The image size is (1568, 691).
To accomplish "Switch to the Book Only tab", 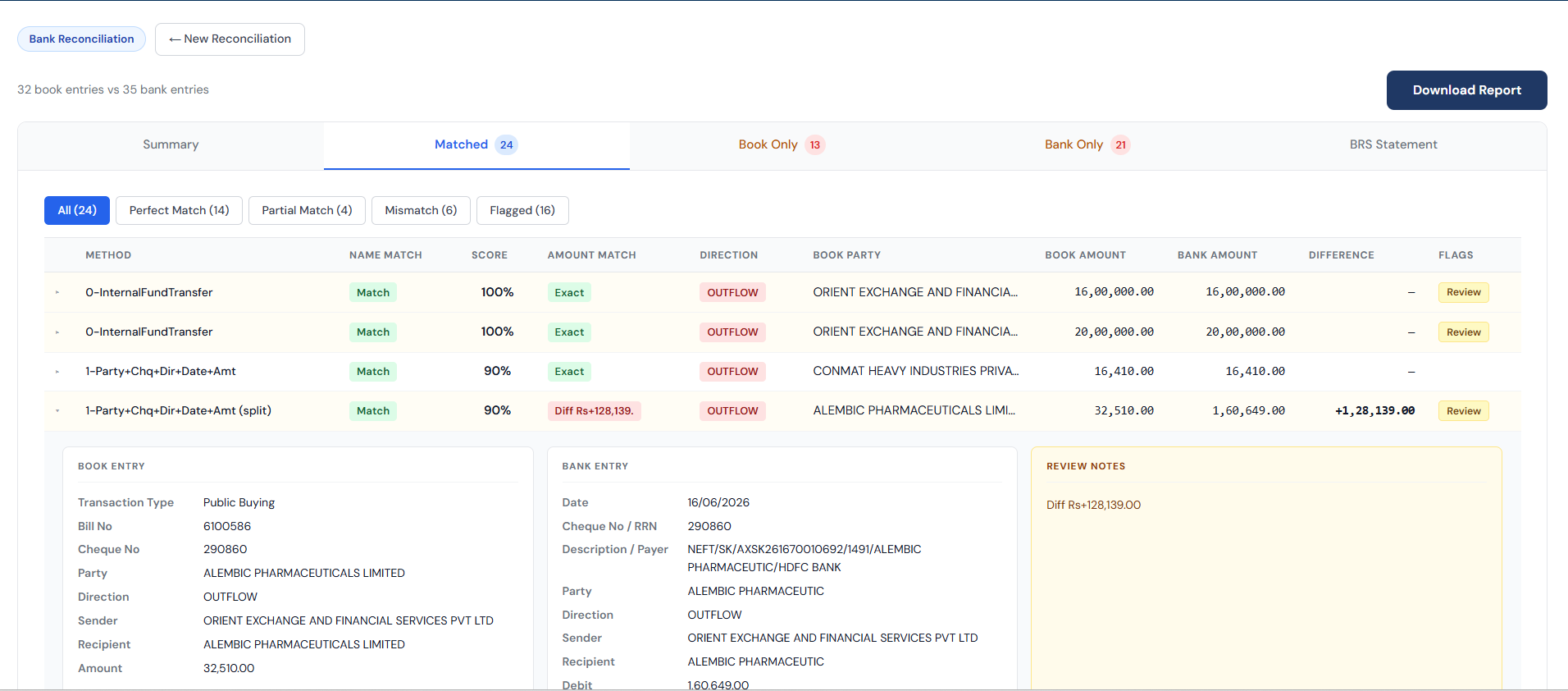I will pos(782,145).
